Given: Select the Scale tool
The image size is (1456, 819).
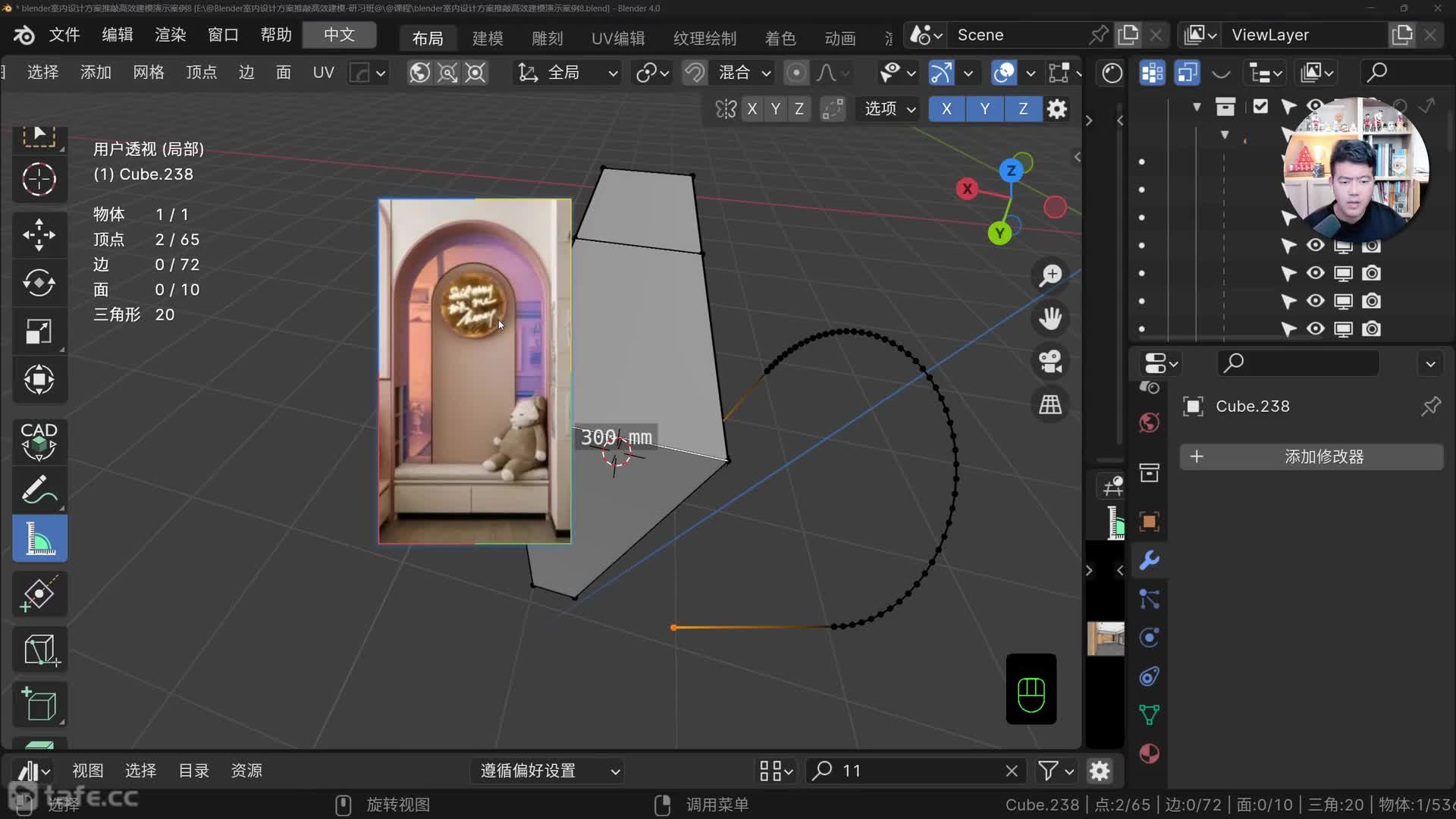Looking at the screenshot, I should pos(39,331).
